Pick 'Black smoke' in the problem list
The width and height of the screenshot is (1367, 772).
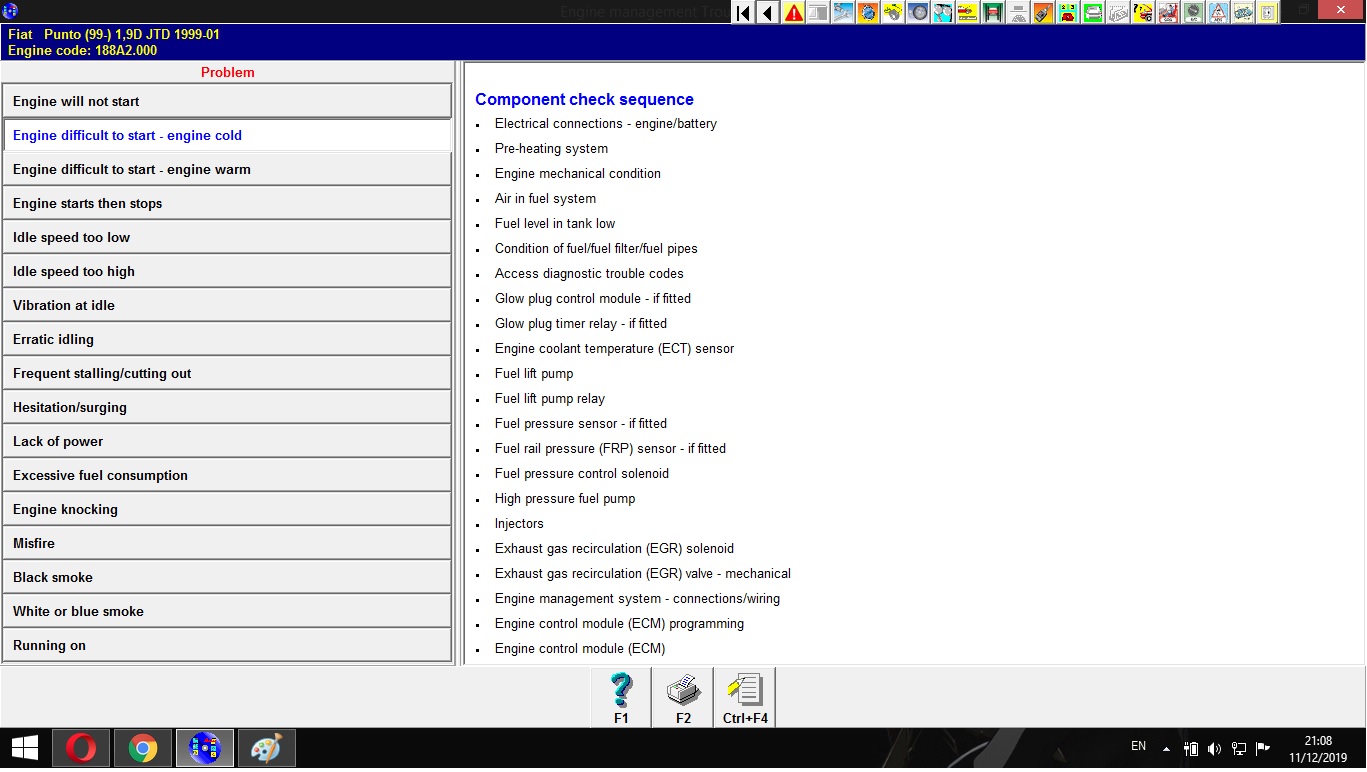click(x=227, y=577)
